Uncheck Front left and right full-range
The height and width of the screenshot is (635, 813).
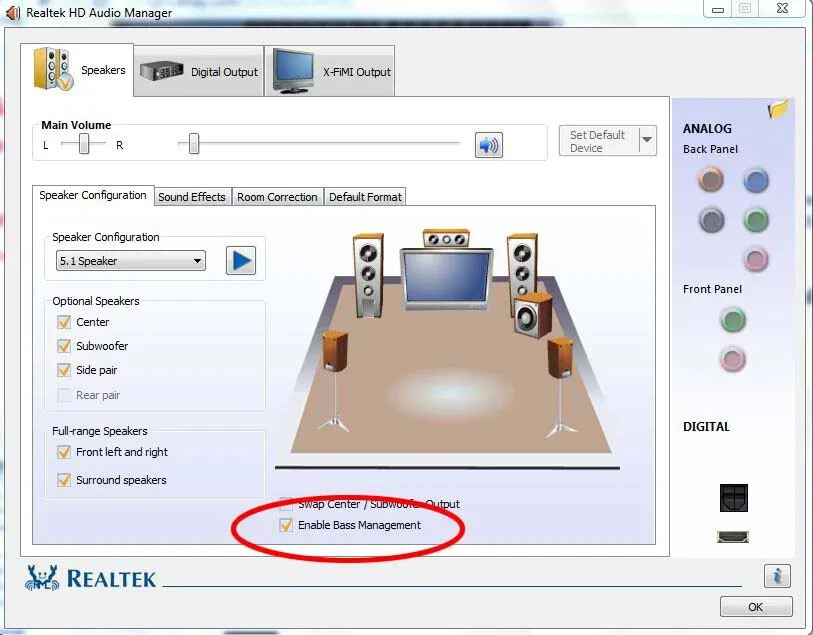pos(64,452)
